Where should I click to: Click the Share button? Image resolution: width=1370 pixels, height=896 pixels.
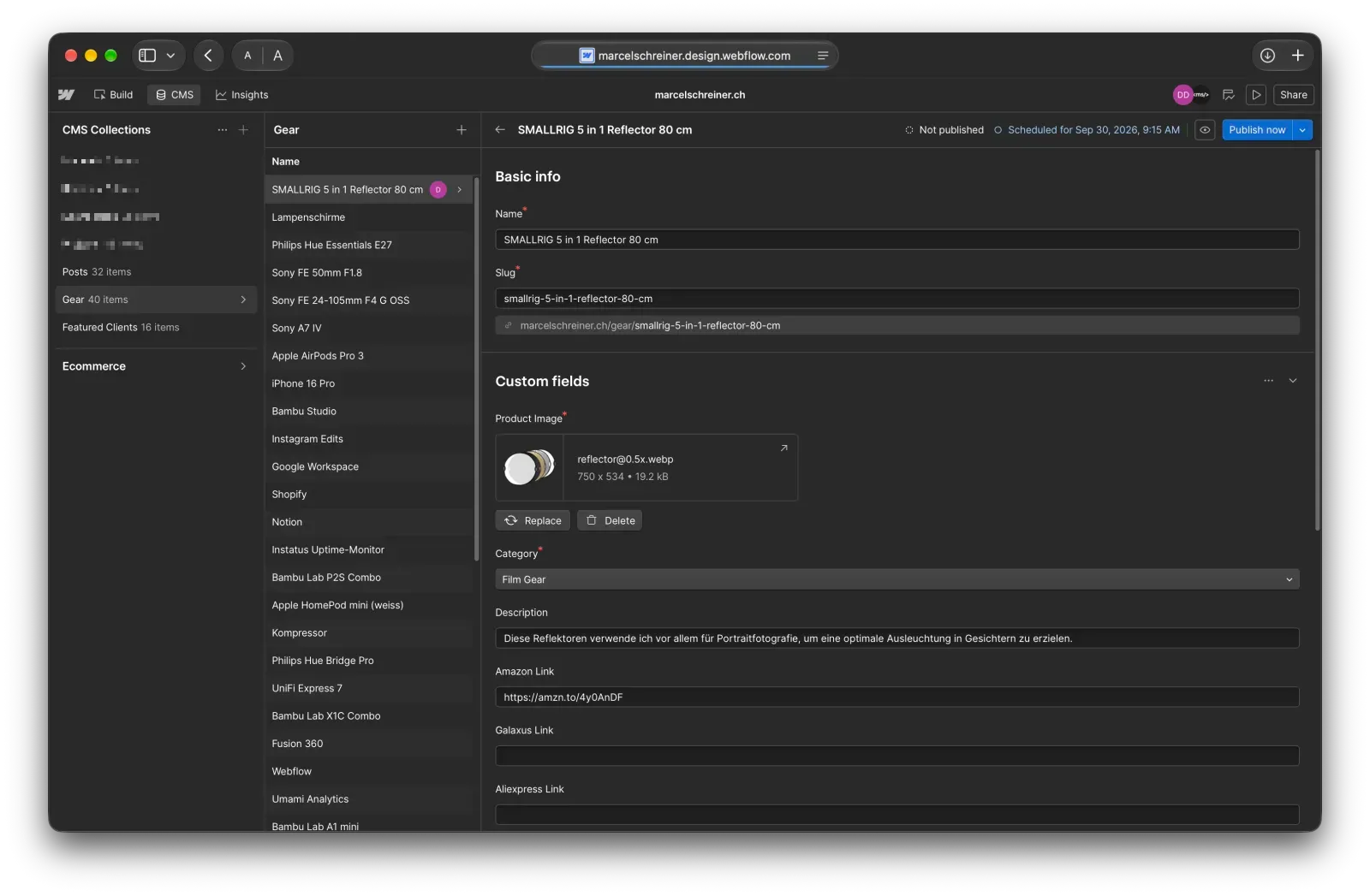(x=1293, y=95)
